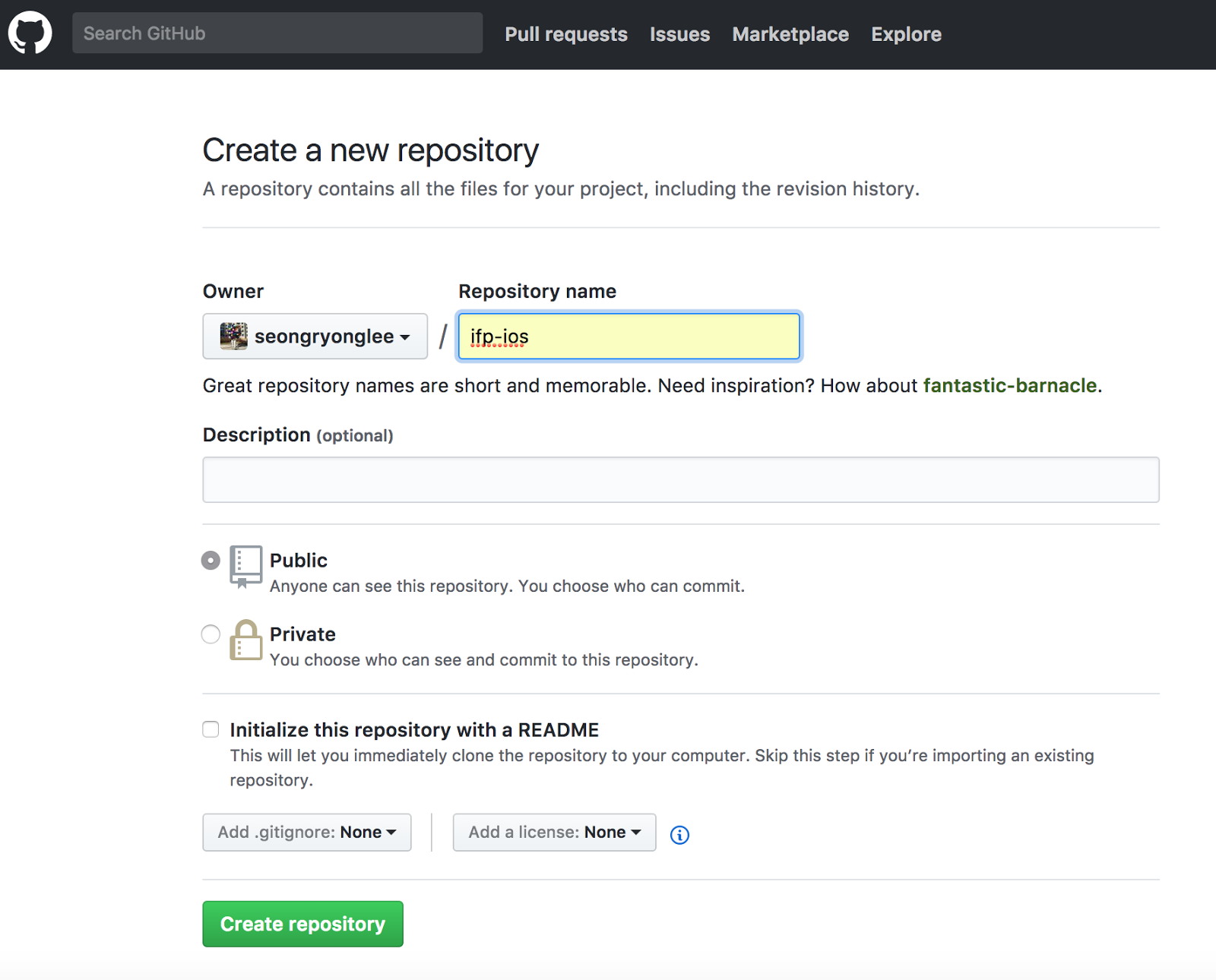Screen dimensions: 1216x980
Task: Open Pull requests in the navigation
Action: pos(566,34)
